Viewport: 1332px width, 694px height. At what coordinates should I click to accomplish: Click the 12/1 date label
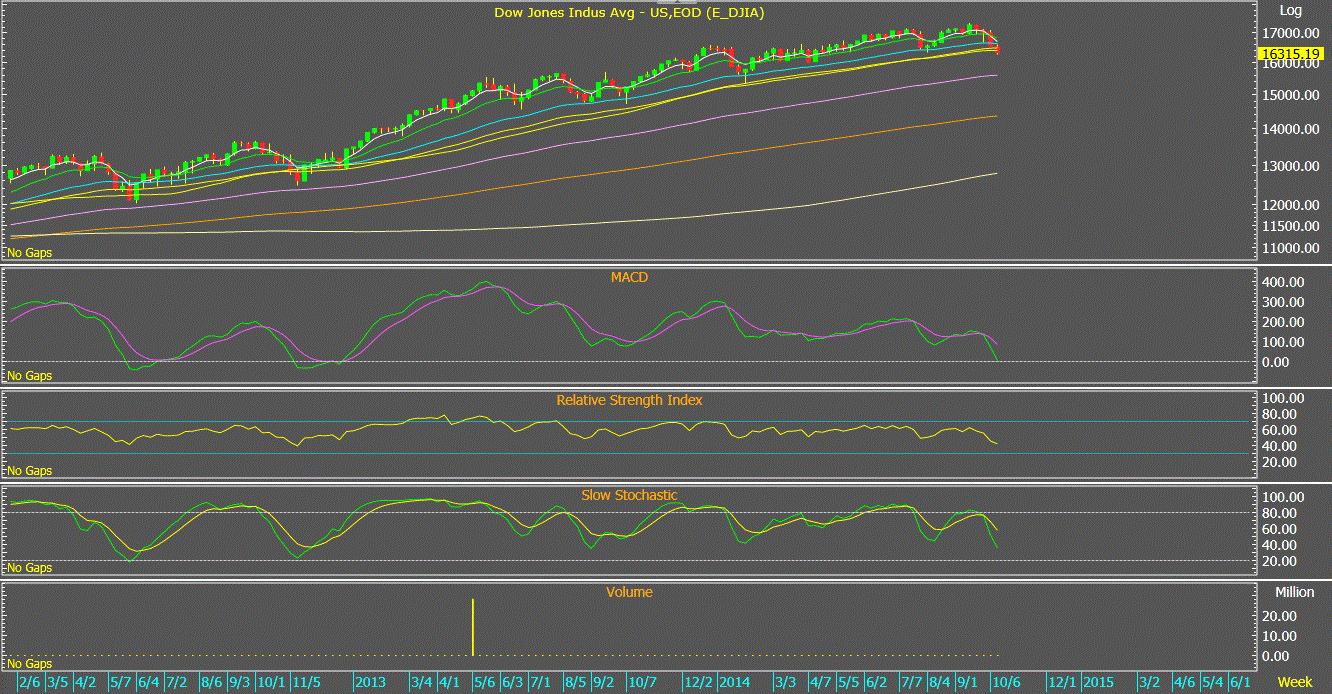[1061, 683]
